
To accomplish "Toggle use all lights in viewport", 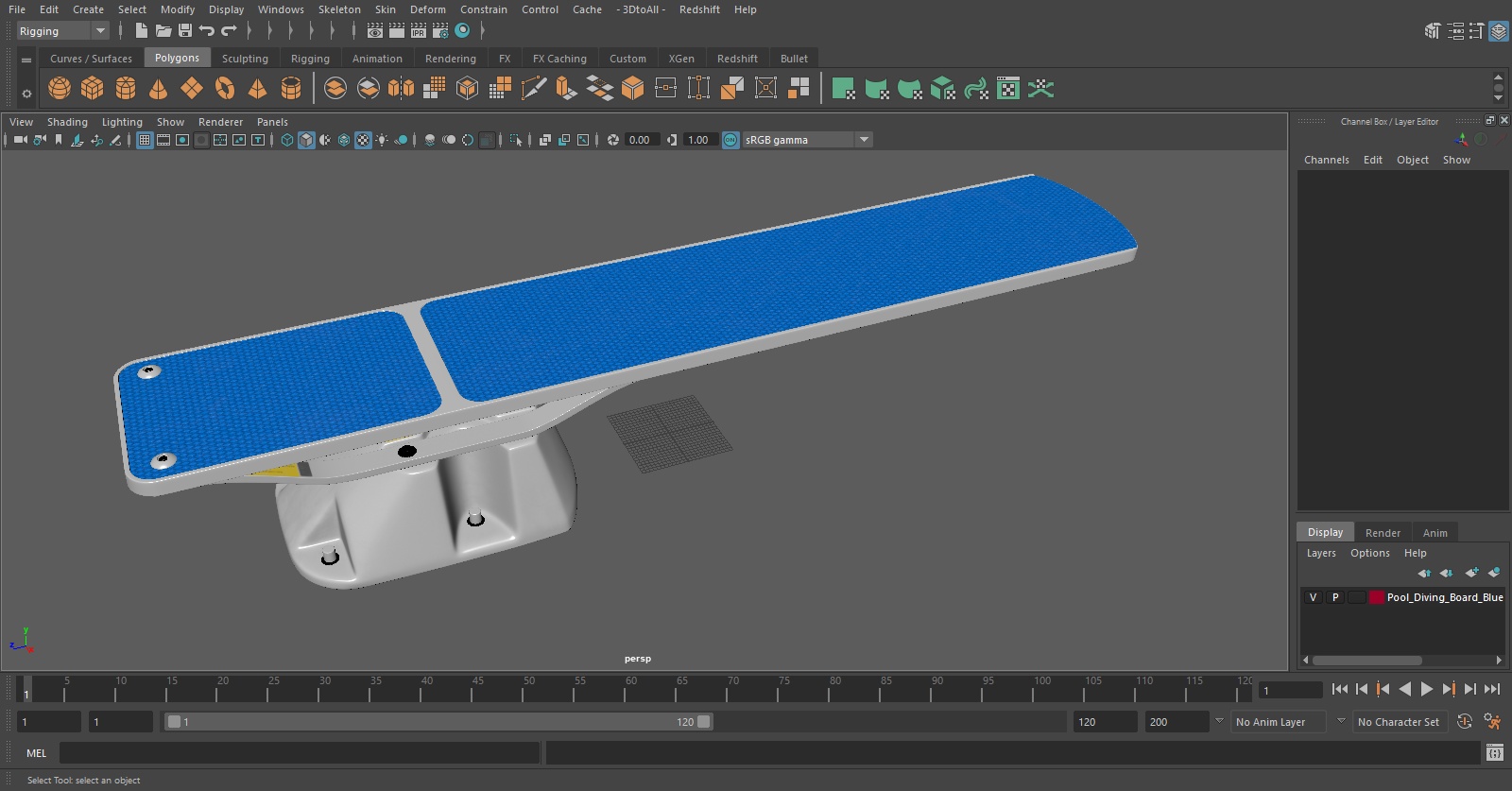I will coord(382,140).
